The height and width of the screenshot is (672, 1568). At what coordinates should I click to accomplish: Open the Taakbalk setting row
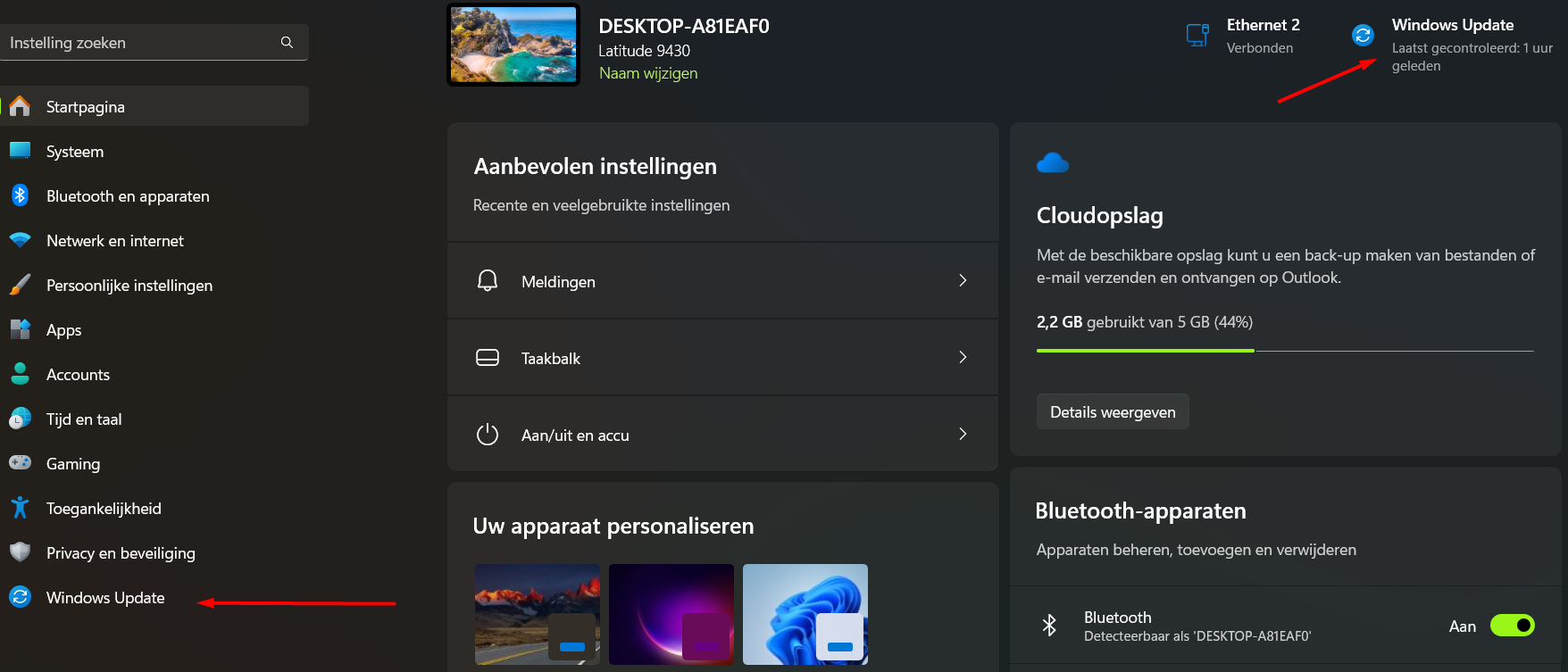(722, 357)
